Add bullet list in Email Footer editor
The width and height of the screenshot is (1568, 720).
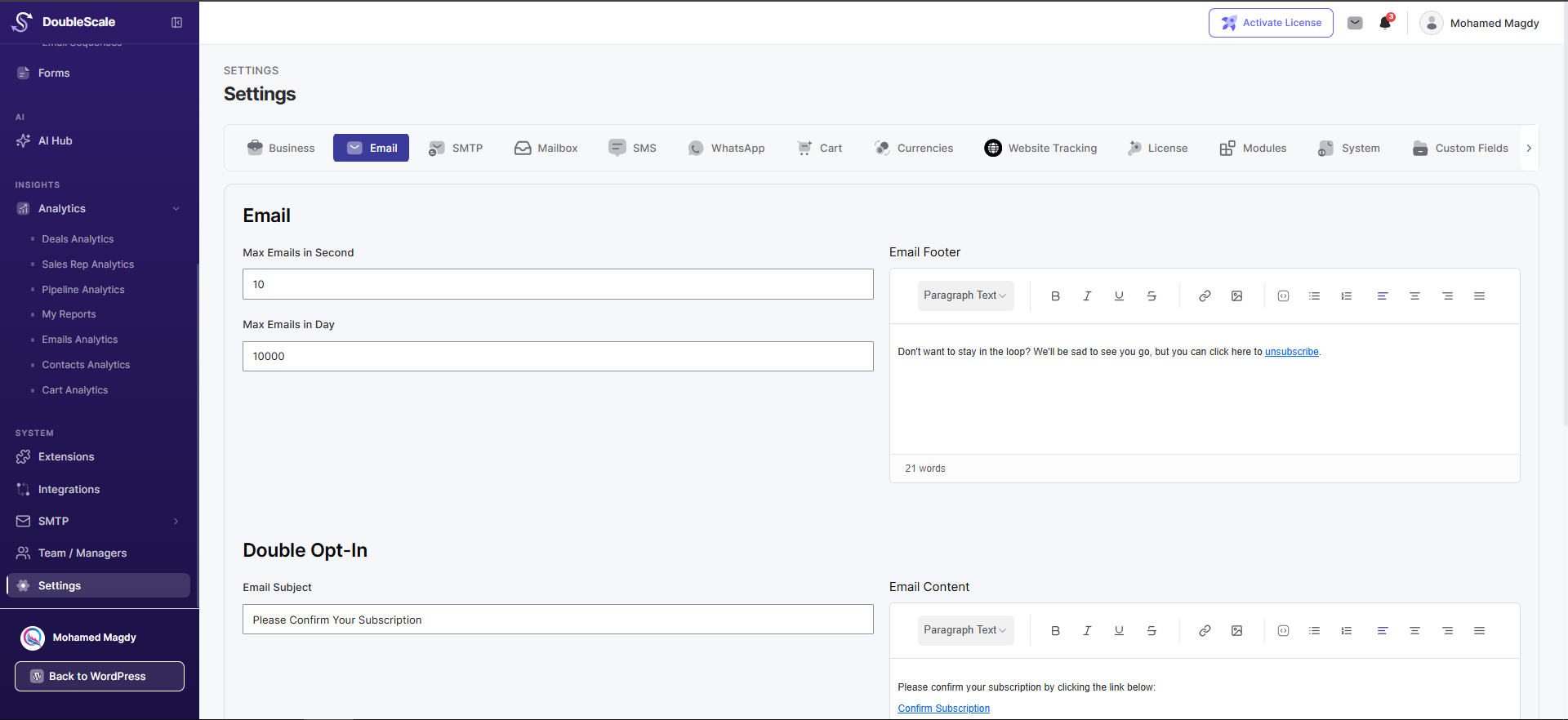tap(1314, 296)
